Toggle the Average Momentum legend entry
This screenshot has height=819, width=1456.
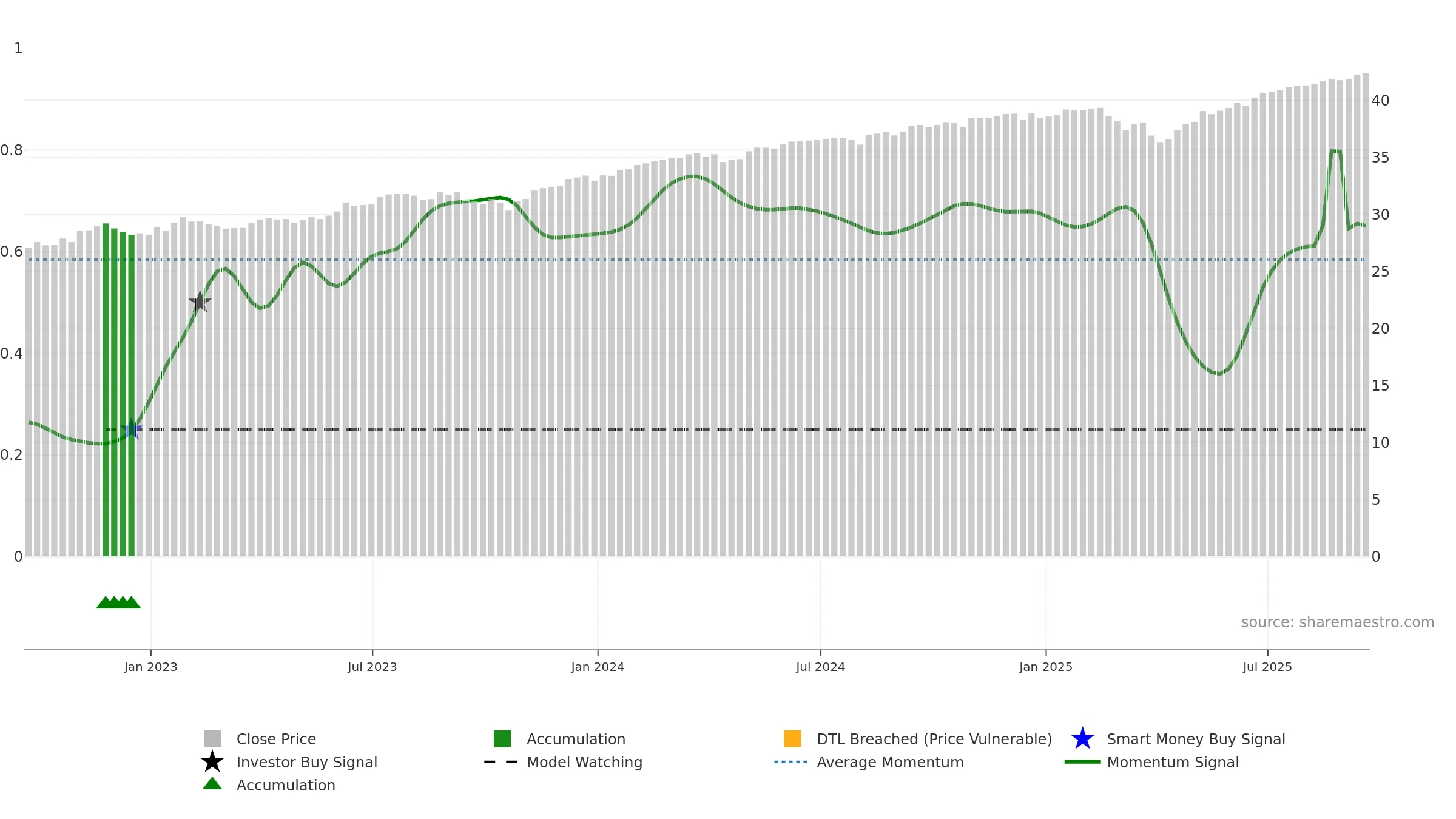[869, 762]
